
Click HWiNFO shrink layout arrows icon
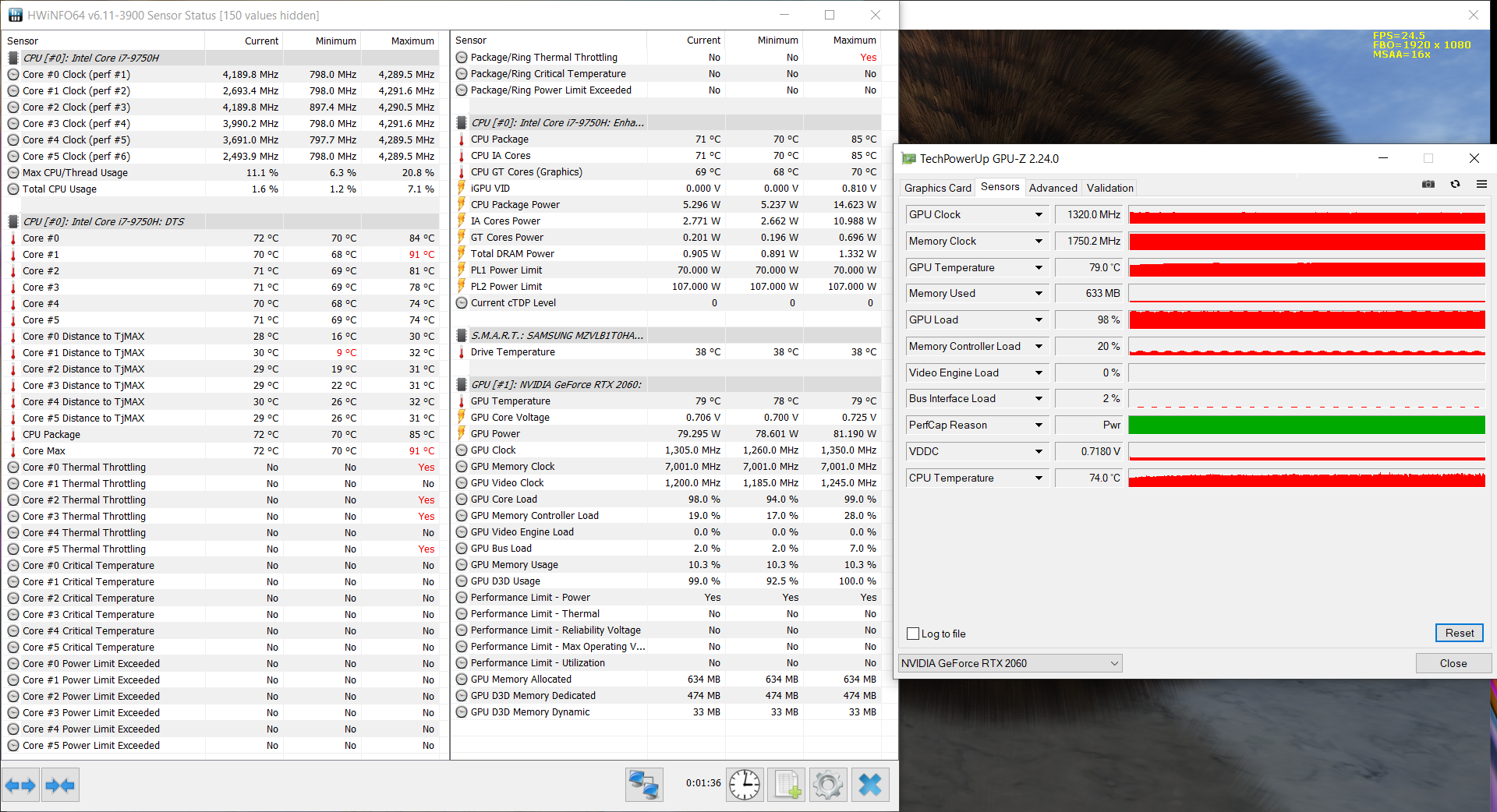tap(60, 786)
